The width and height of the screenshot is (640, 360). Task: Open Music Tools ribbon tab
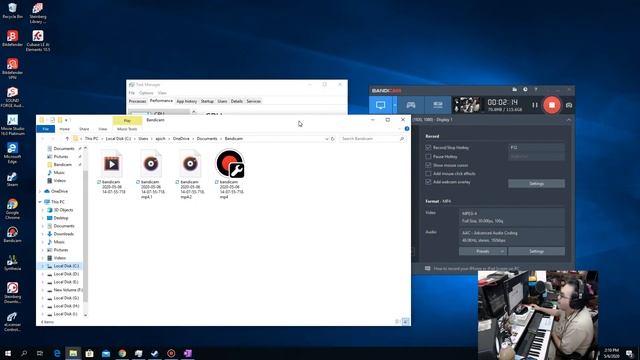coord(127,129)
